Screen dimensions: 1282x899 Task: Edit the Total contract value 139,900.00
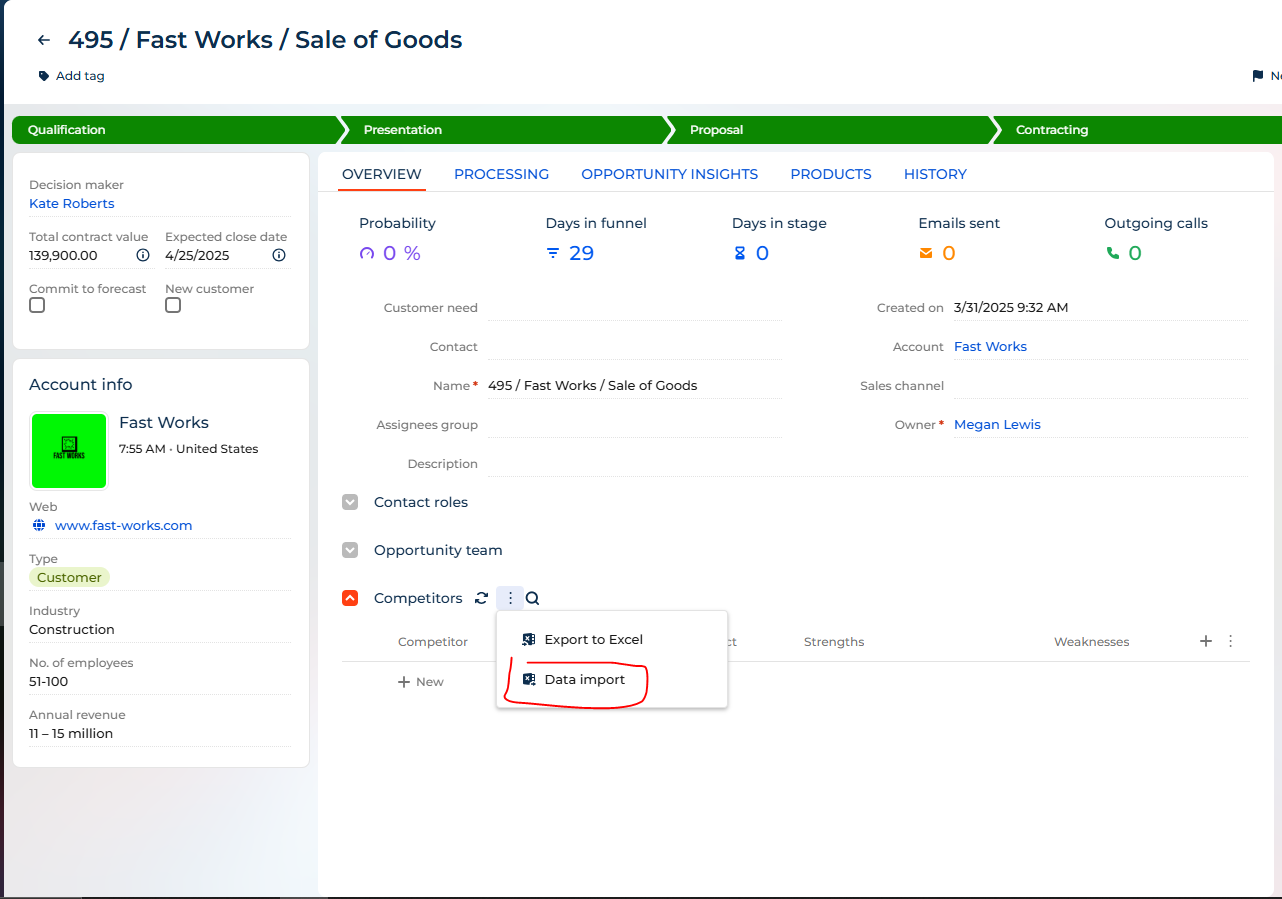tap(63, 255)
